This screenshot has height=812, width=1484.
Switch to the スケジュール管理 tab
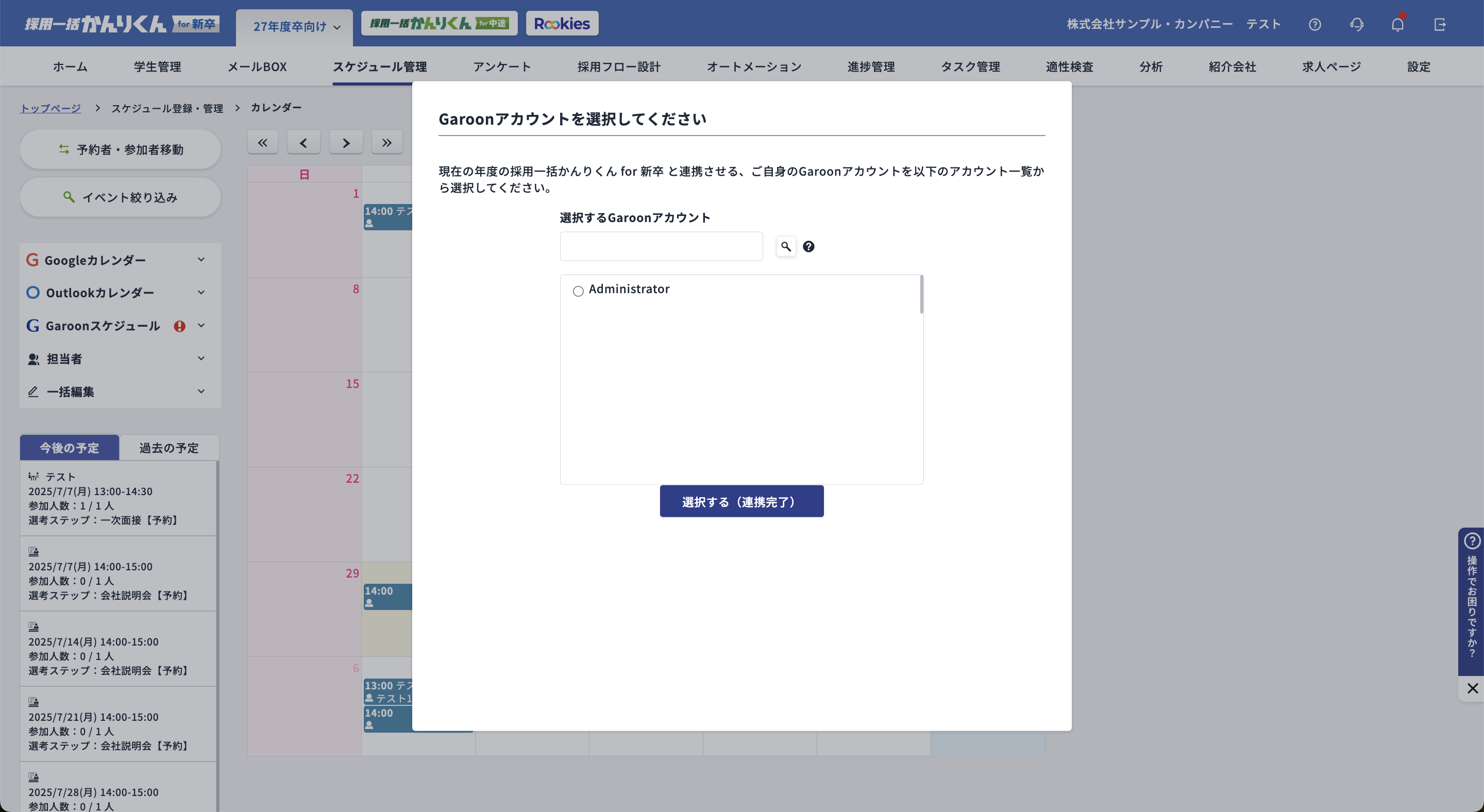[379, 66]
